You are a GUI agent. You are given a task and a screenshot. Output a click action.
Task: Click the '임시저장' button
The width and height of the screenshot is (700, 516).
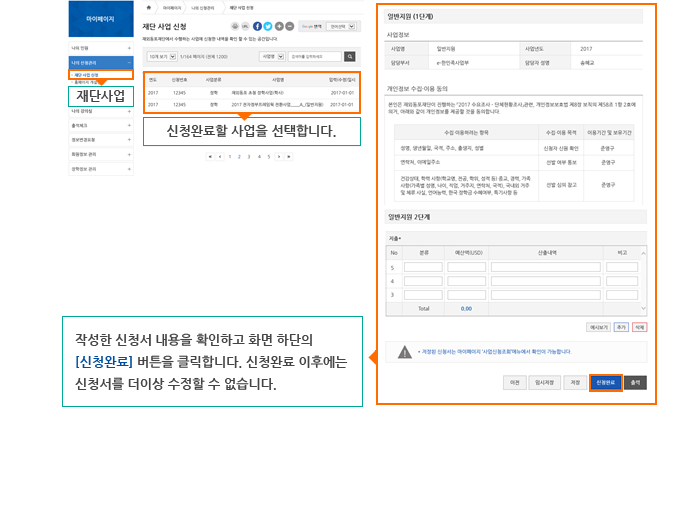click(x=544, y=383)
